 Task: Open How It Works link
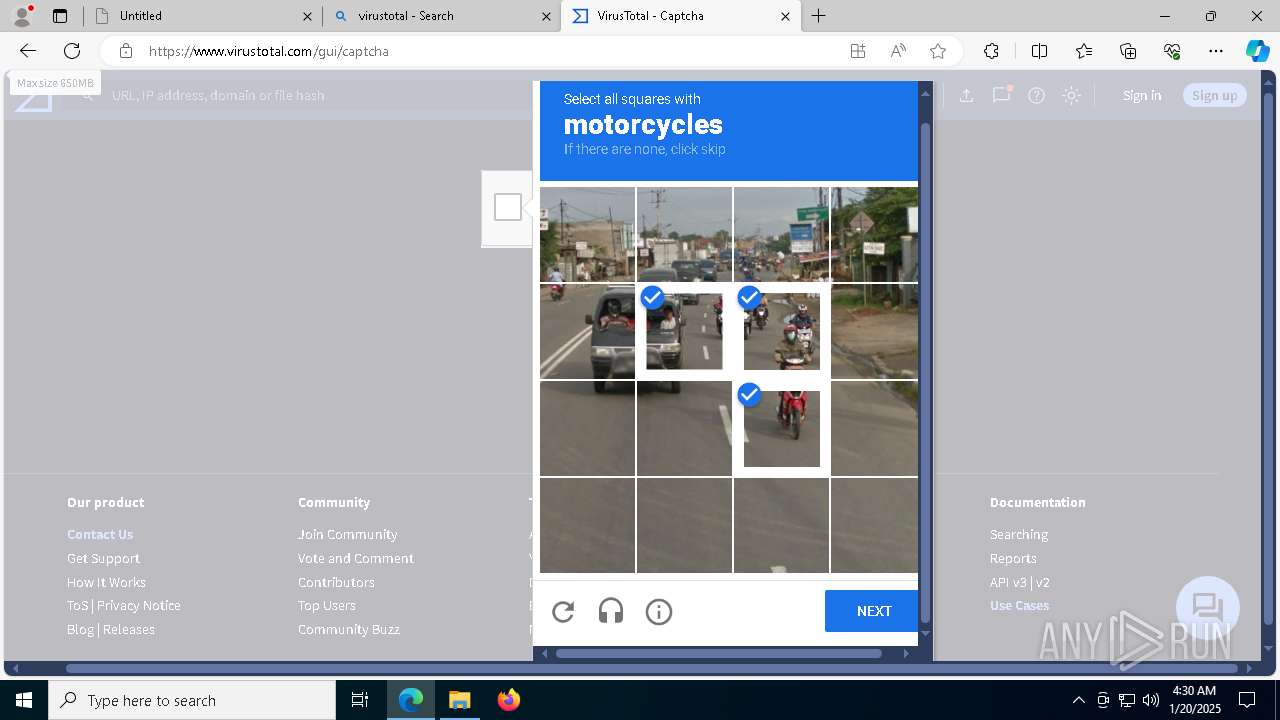pos(106,582)
